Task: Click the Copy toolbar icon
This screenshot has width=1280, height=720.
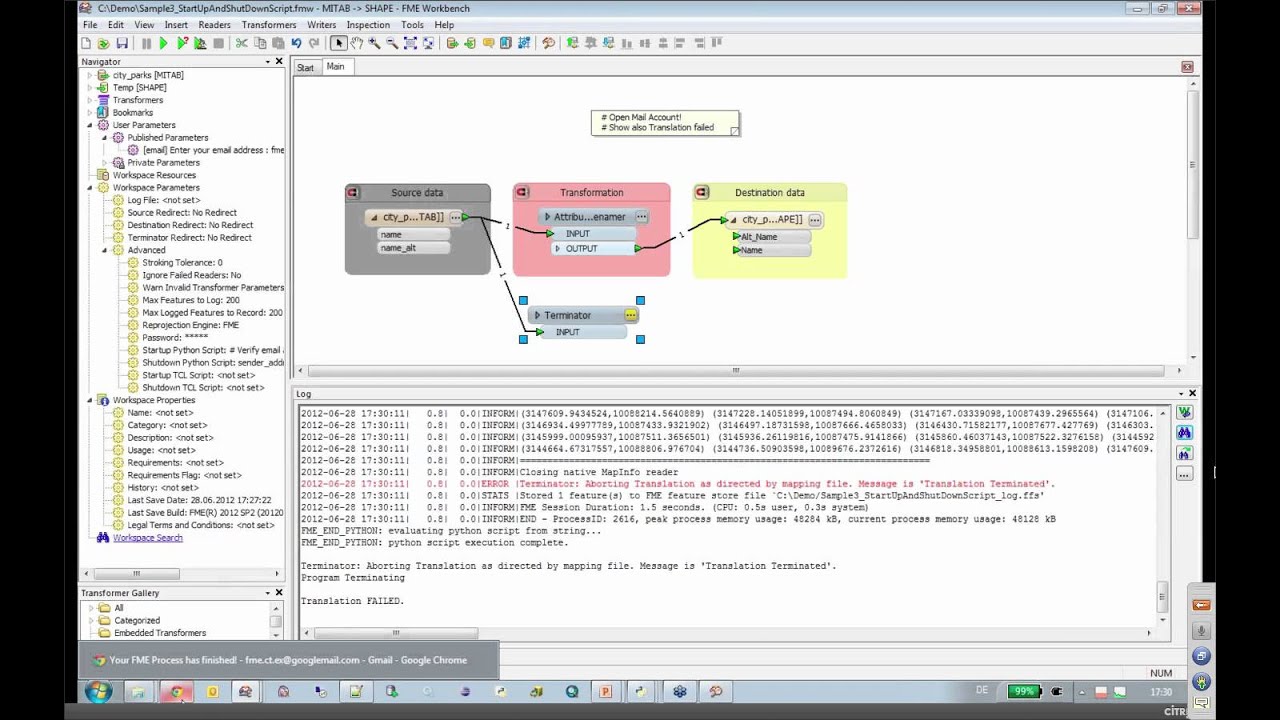Action: tap(260, 43)
